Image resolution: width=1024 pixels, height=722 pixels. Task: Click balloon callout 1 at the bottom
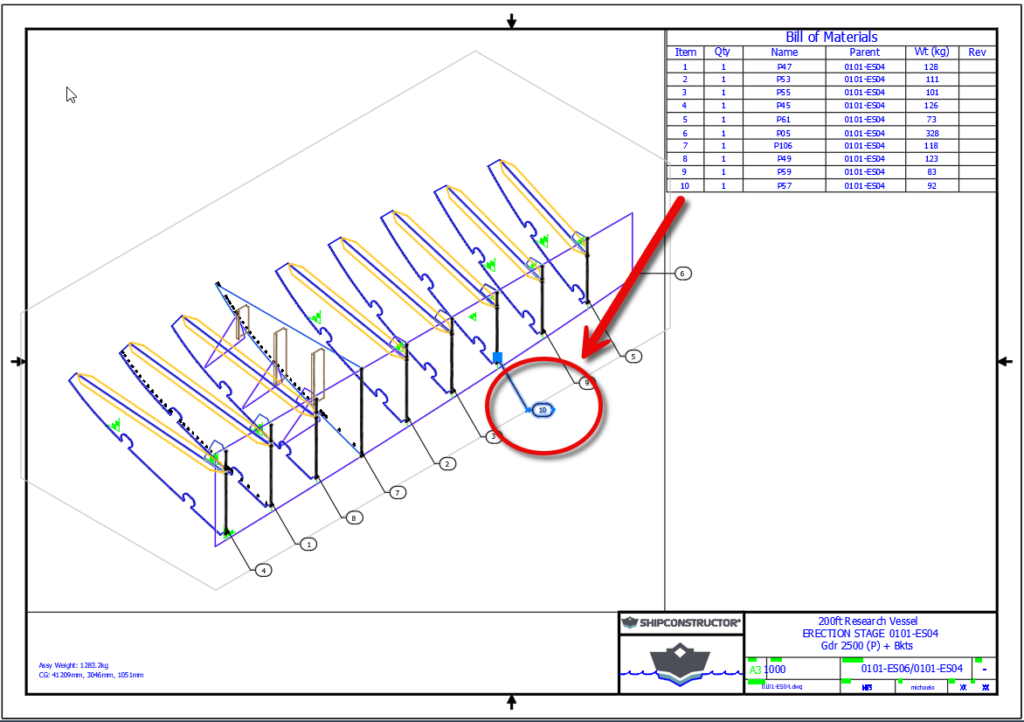tap(308, 543)
